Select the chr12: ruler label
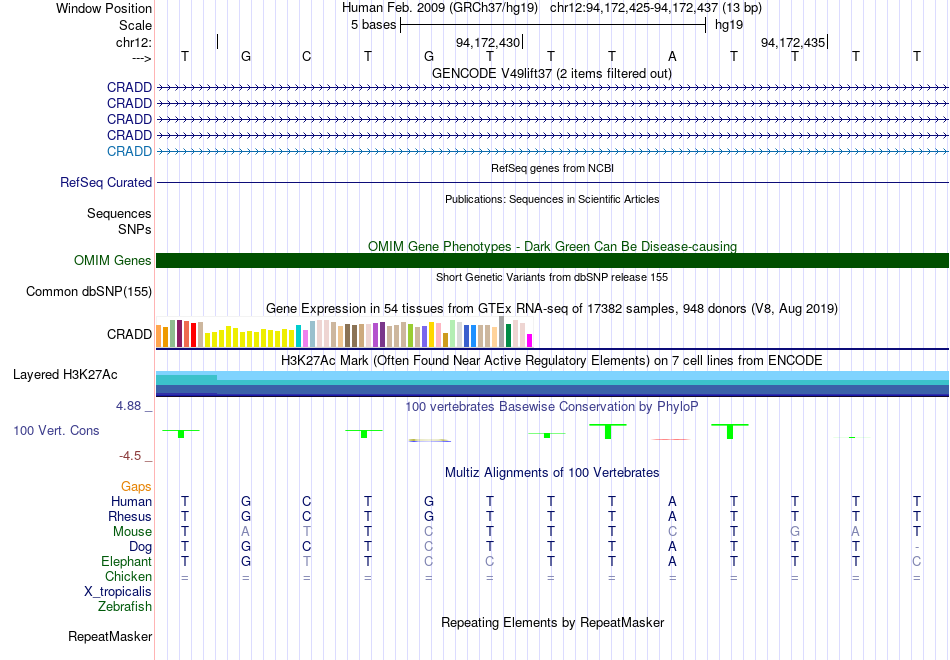Viewport: 950px width, 660px height. (x=133, y=42)
